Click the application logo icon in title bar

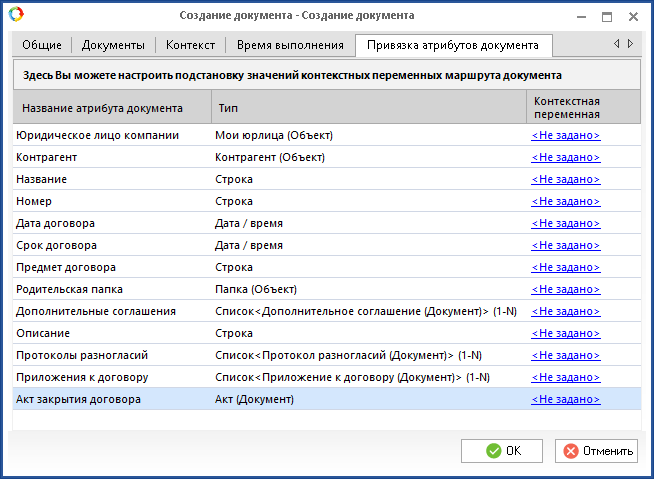(14, 15)
